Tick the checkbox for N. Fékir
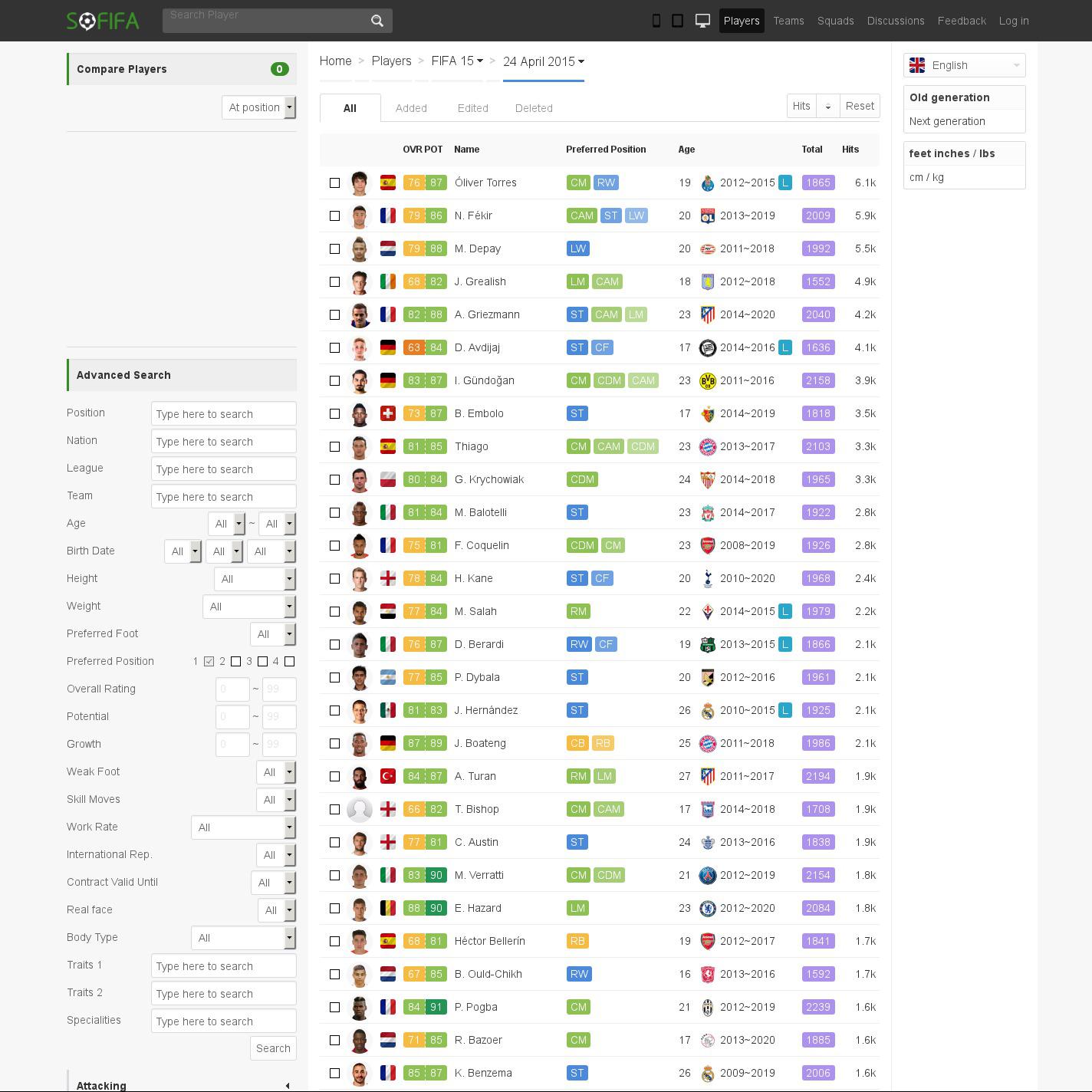Viewport: 1092px width, 1092px height. coord(334,215)
